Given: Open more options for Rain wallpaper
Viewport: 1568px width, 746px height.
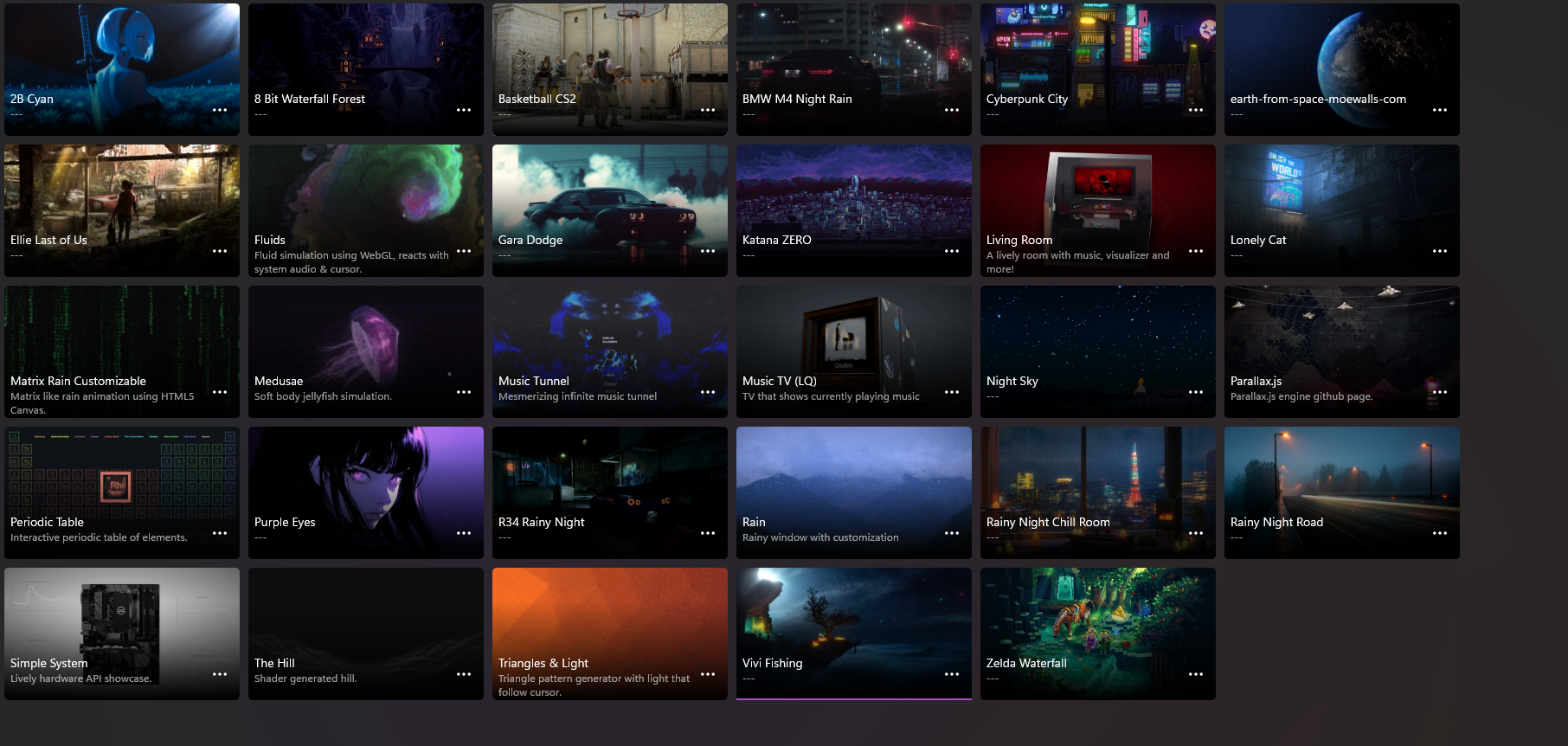Looking at the screenshot, I should (x=952, y=533).
